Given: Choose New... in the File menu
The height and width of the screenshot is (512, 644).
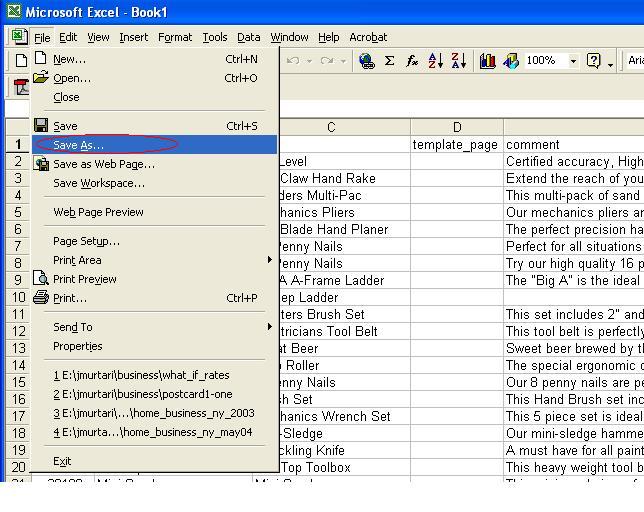Looking at the screenshot, I should pyautogui.click(x=155, y=59).
